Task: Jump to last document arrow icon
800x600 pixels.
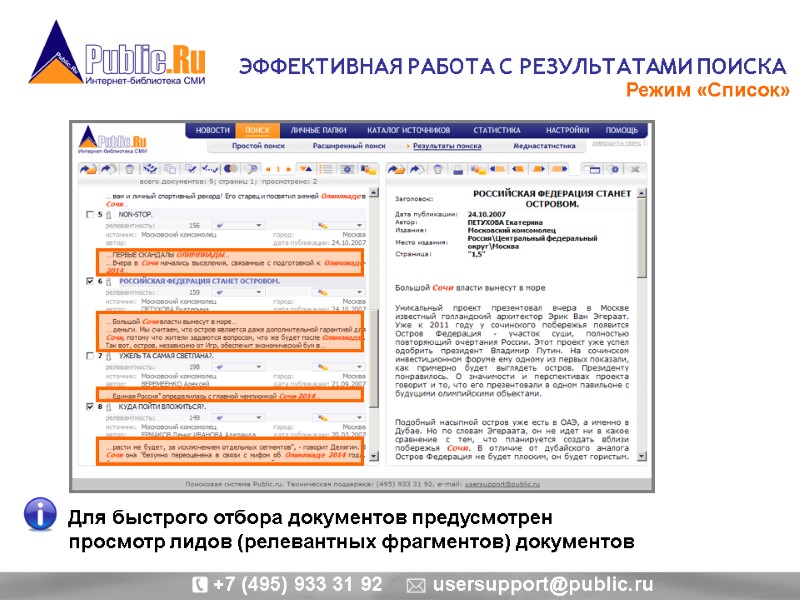Action: [559, 169]
